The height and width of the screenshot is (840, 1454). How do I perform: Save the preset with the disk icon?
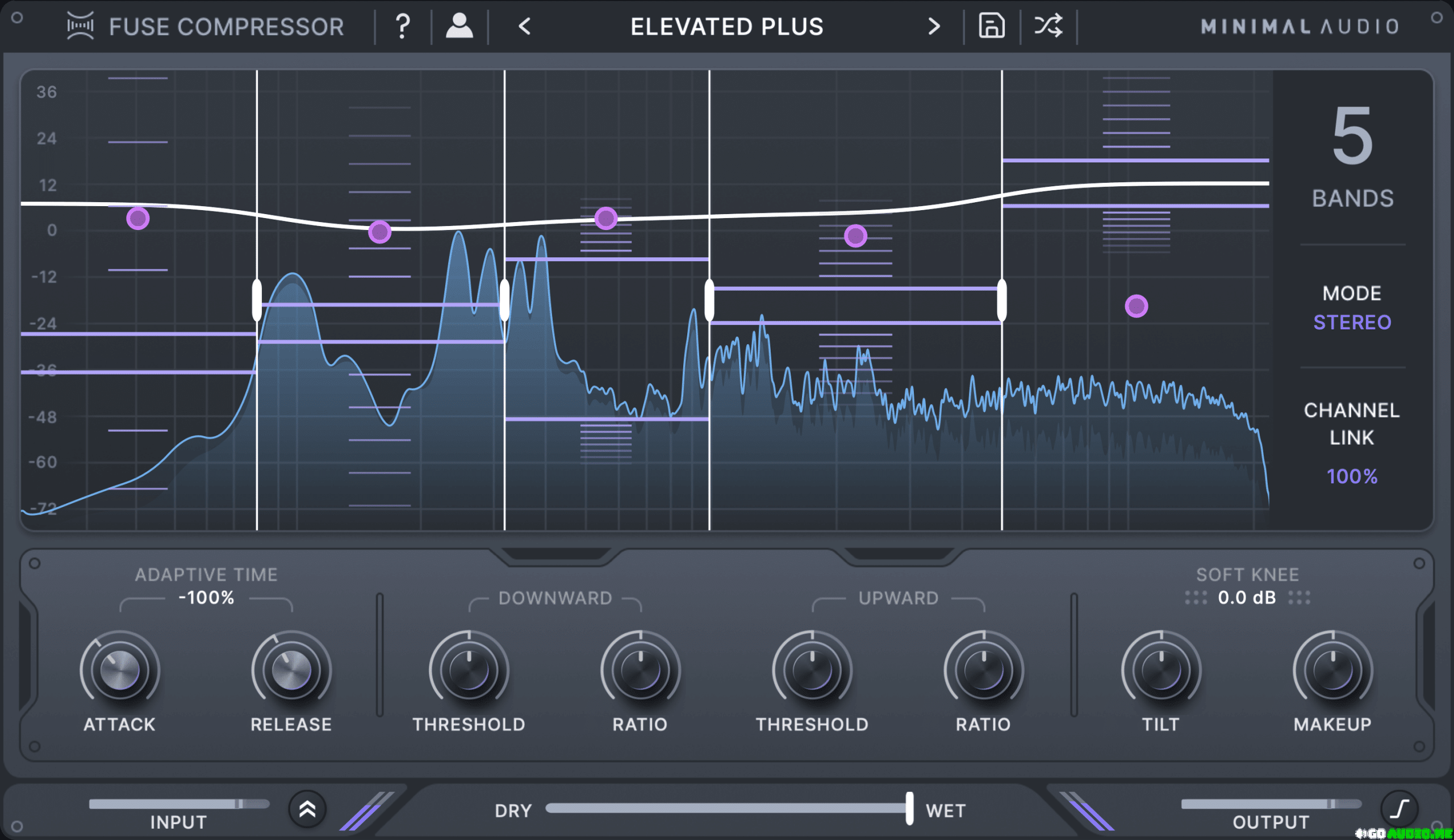tap(992, 26)
